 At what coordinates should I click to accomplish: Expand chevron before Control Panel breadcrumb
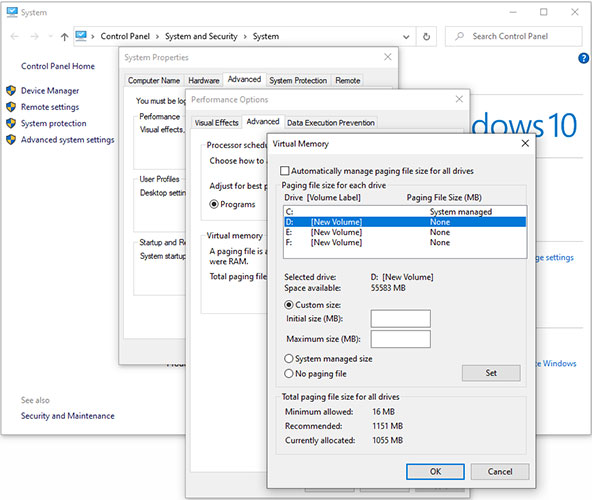pos(92,37)
